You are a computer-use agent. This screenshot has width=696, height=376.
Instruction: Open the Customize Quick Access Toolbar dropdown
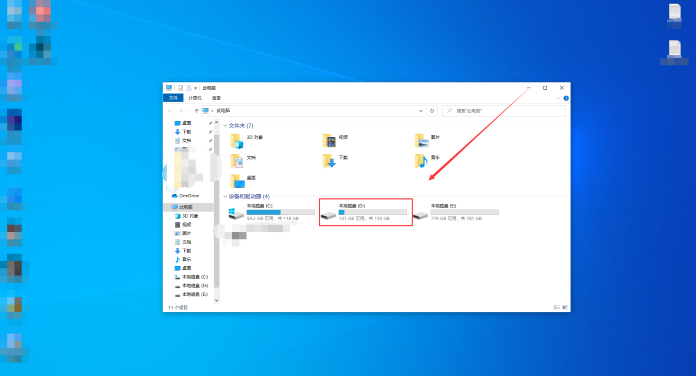(x=195, y=88)
